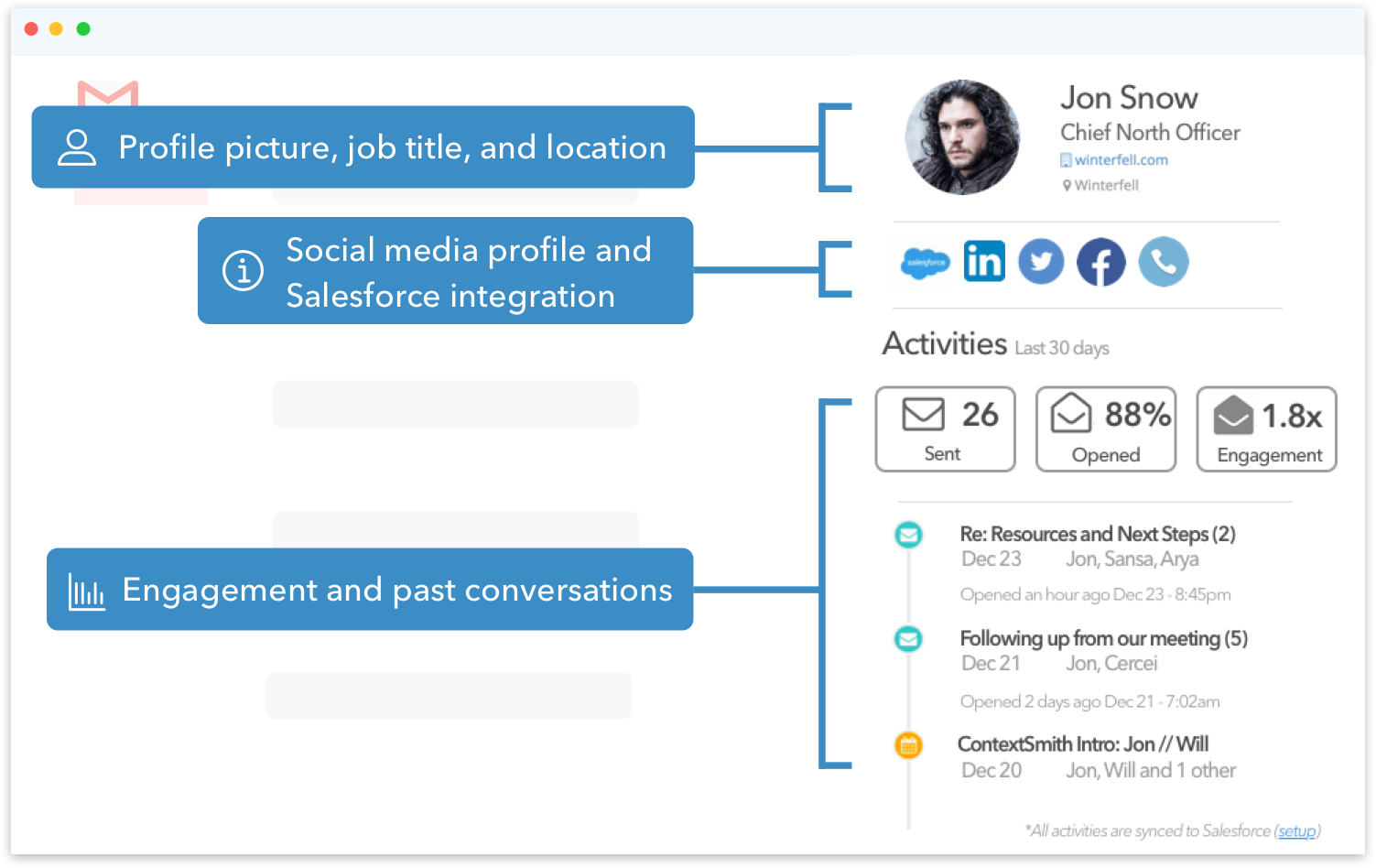Open Jon Snow's Twitter profile icon
1376x868 pixels.
click(1041, 261)
